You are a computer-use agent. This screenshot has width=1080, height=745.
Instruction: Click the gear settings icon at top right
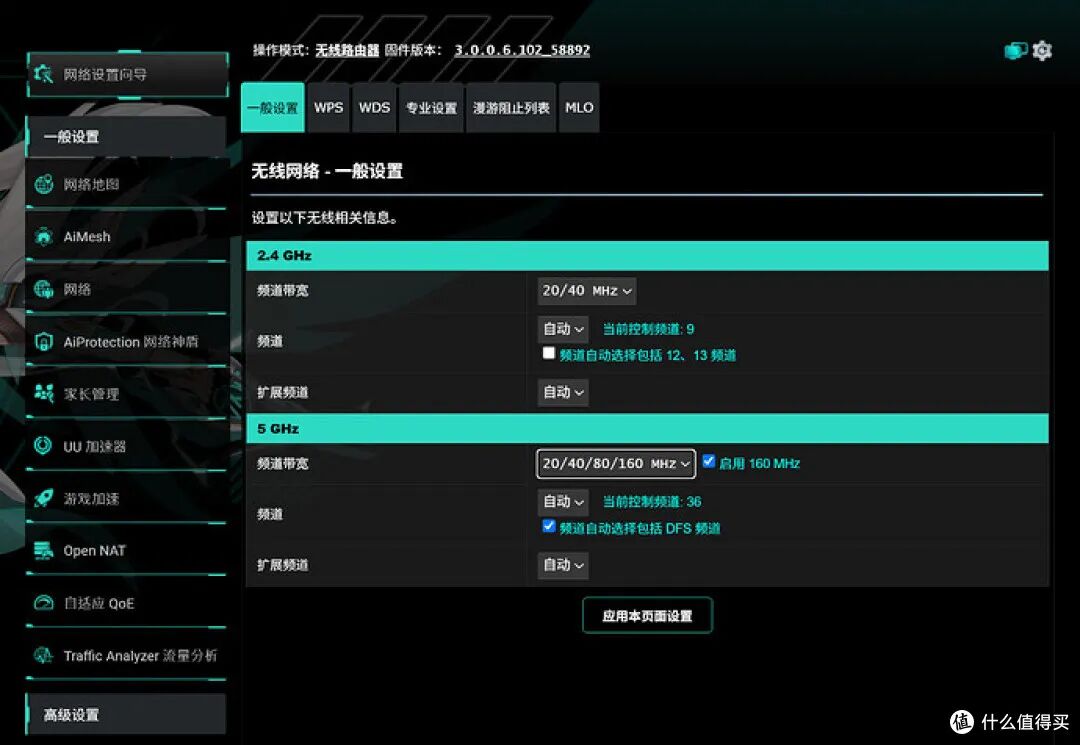pos(1042,50)
